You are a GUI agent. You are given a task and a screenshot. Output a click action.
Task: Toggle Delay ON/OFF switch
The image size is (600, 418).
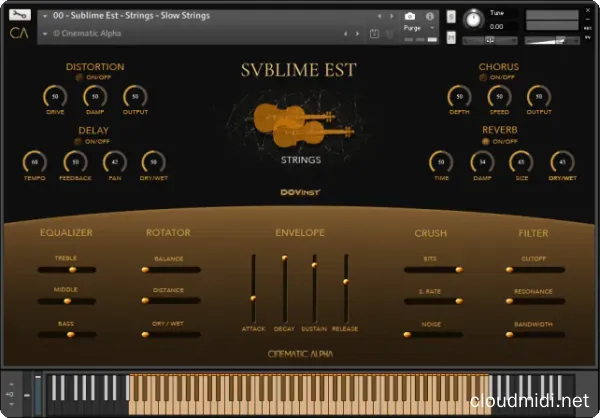tap(78, 141)
